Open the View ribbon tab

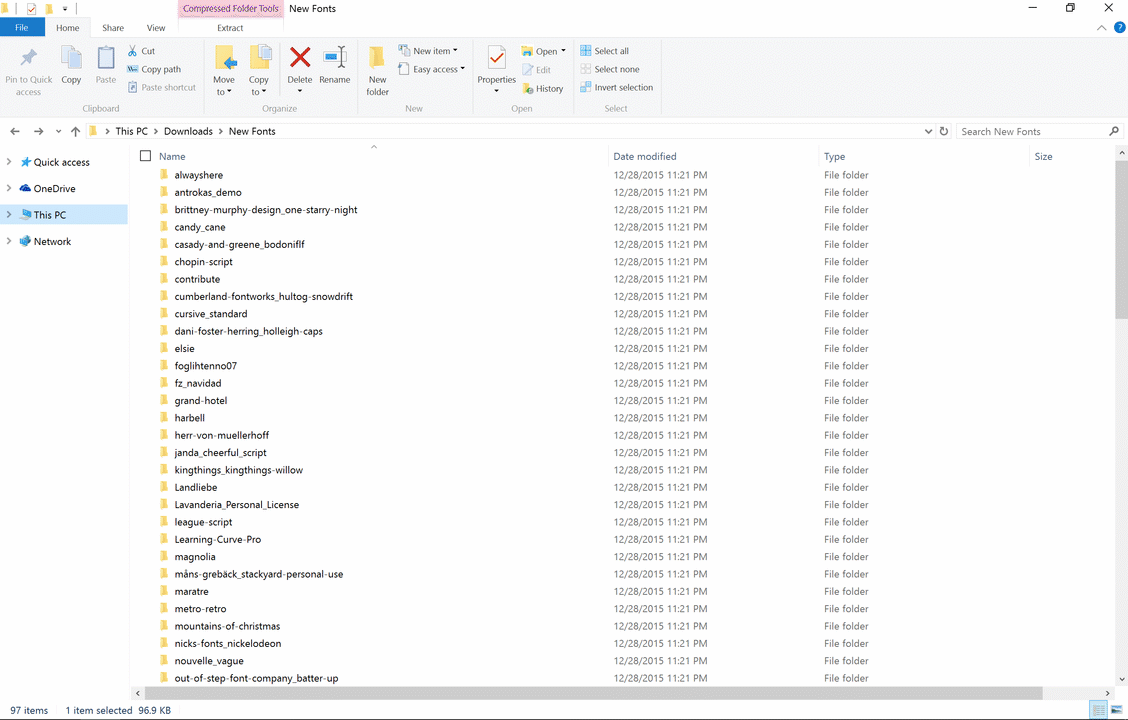(156, 28)
